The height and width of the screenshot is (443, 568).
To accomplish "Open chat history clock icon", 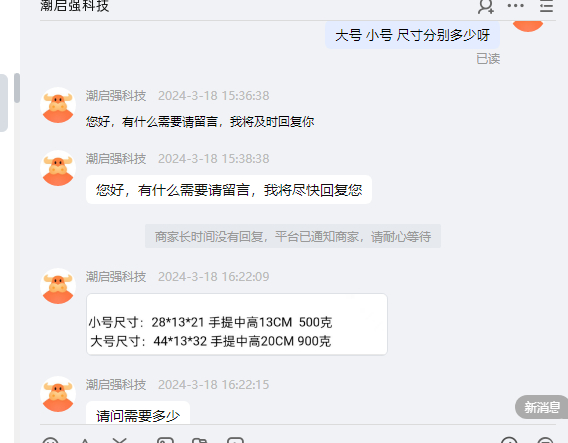I will pyautogui.click(x=509, y=440).
